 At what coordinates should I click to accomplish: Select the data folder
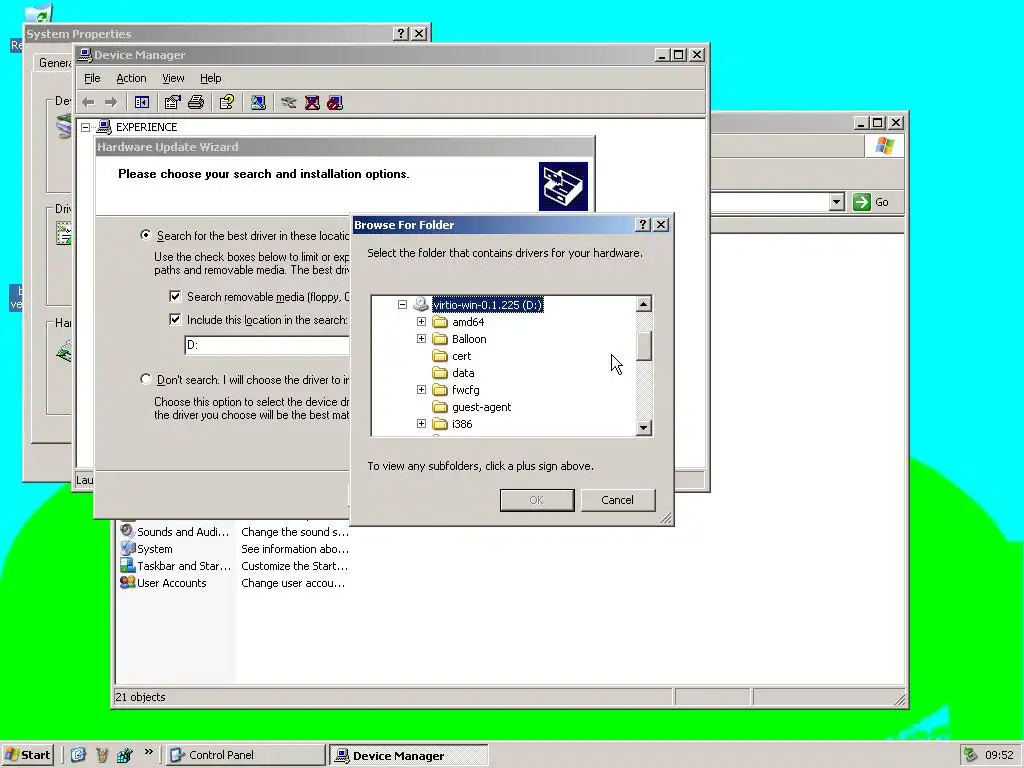click(463, 373)
